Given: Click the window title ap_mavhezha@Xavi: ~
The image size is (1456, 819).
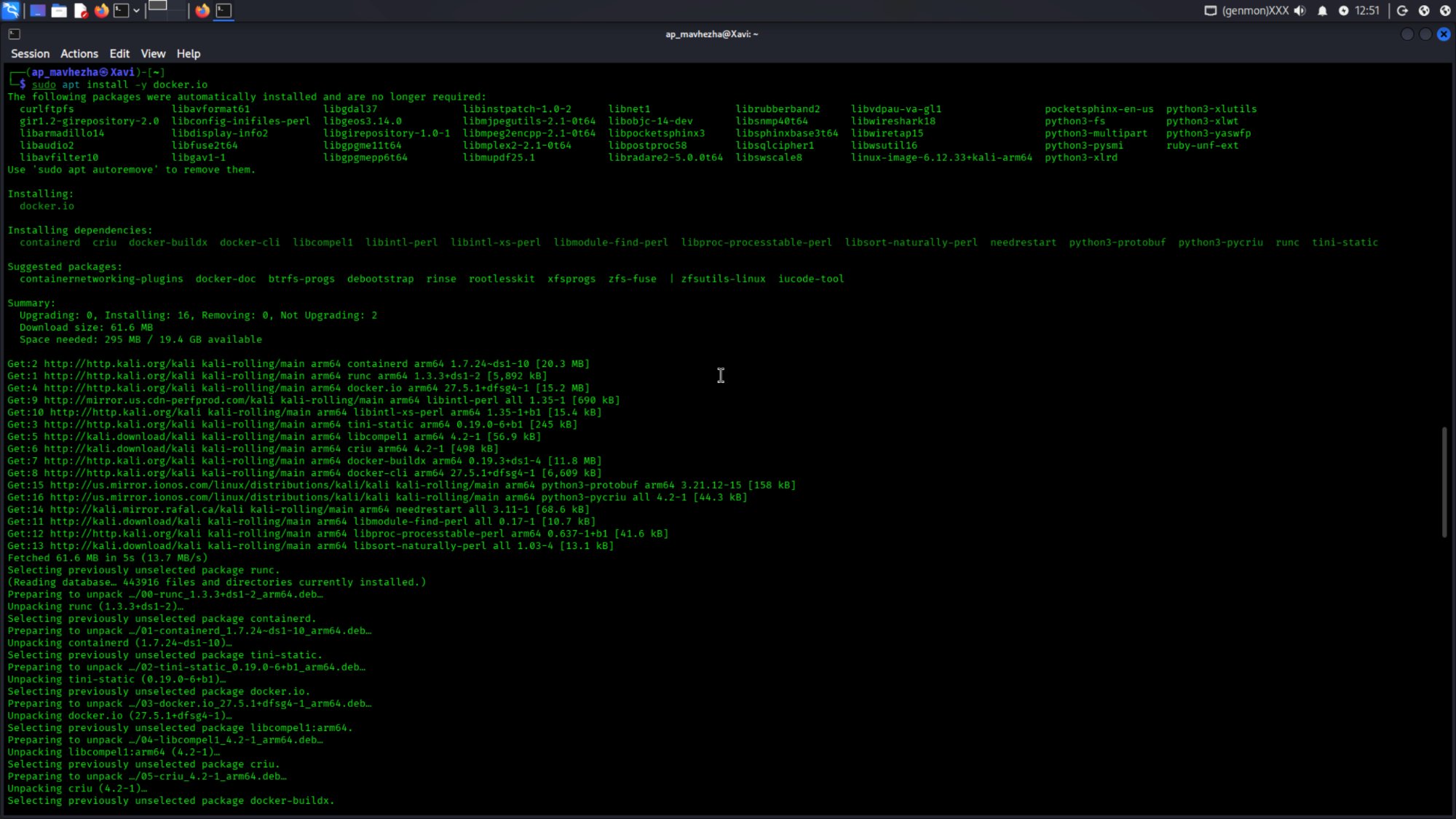Looking at the screenshot, I should point(712,34).
